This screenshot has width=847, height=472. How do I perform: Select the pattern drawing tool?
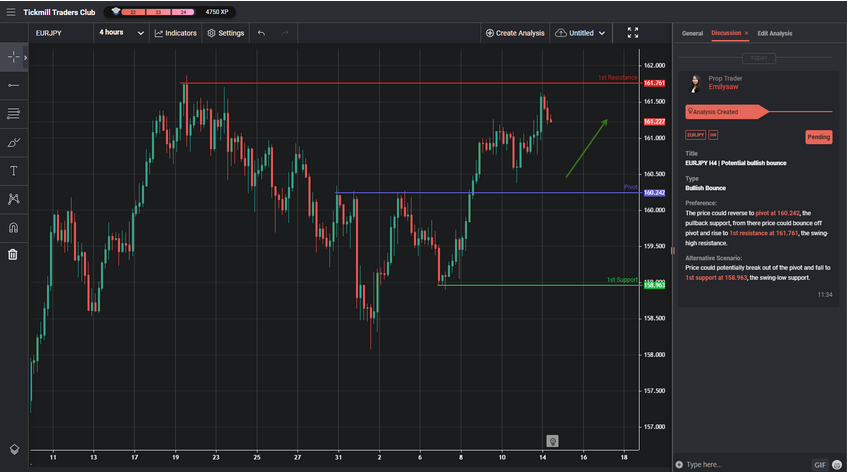[x=14, y=199]
